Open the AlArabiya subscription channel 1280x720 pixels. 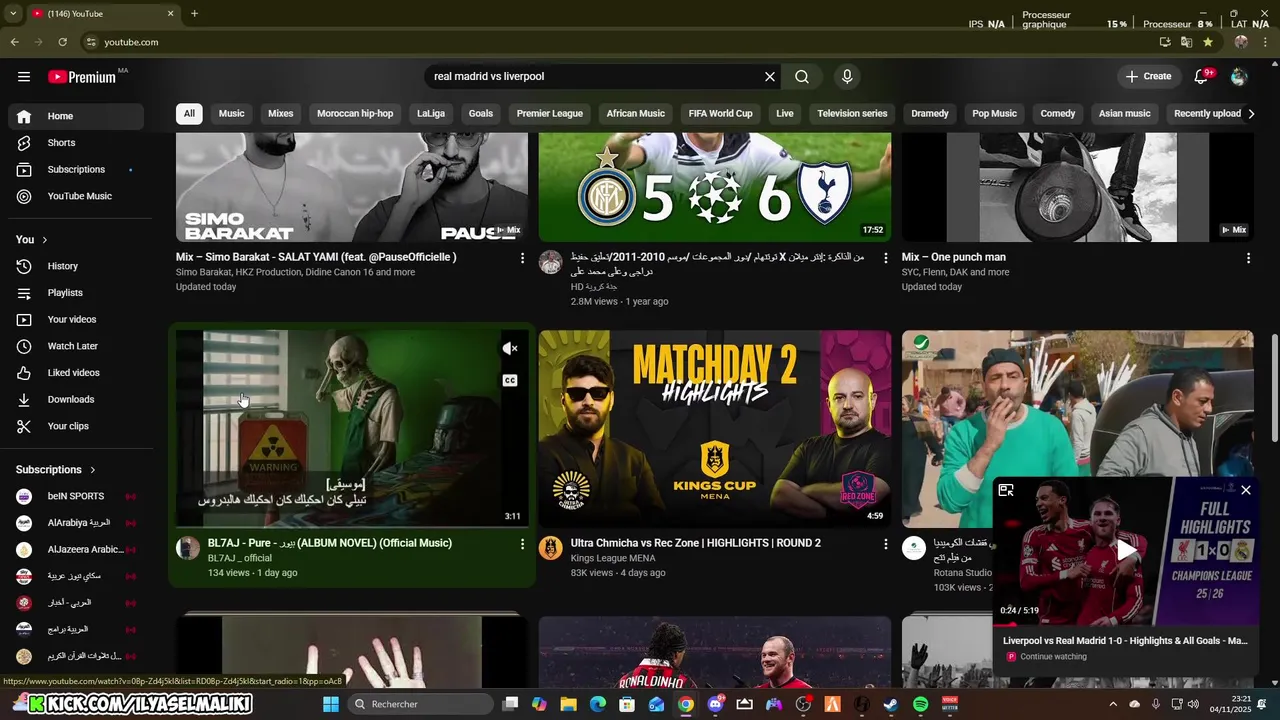pyautogui.click(x=76, y=523)
